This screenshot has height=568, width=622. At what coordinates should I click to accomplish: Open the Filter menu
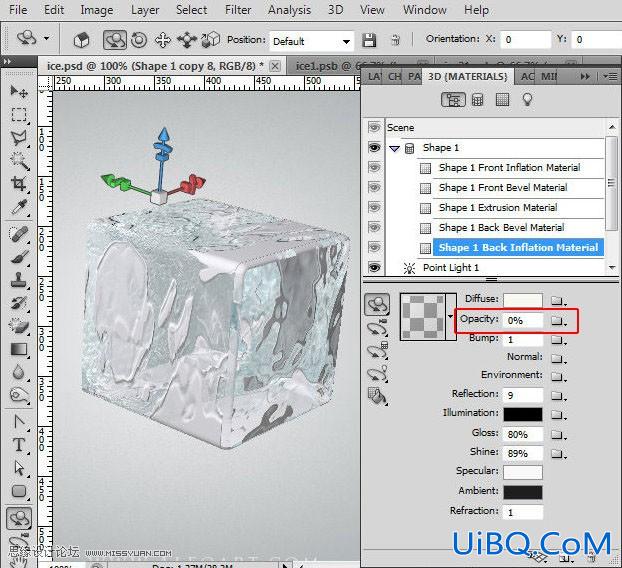(238, 10)
